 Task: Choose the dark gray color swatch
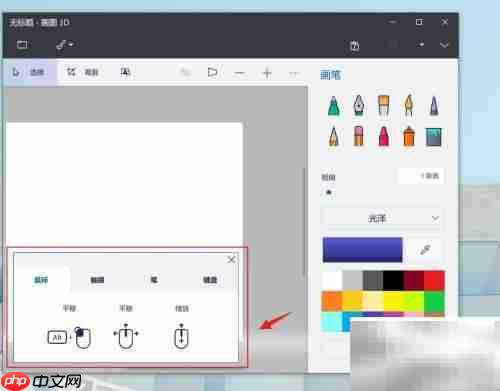click(373, 281)
